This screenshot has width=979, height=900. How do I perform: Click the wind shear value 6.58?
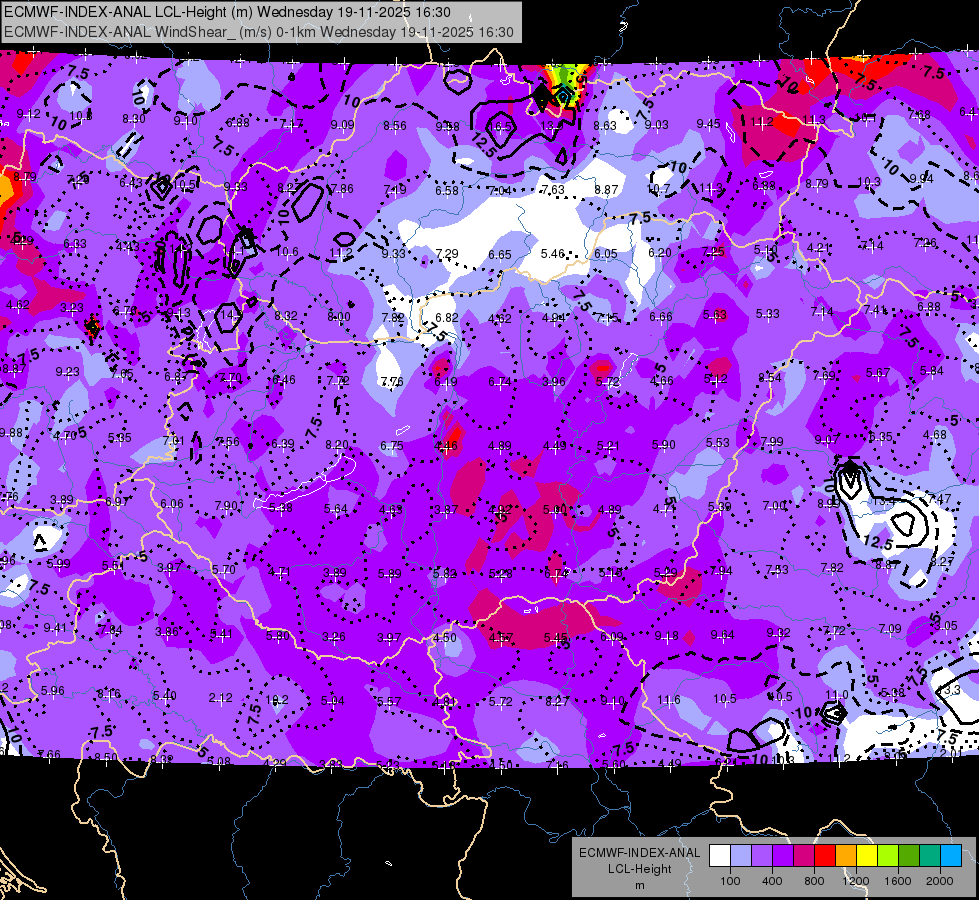click(447, 190)
